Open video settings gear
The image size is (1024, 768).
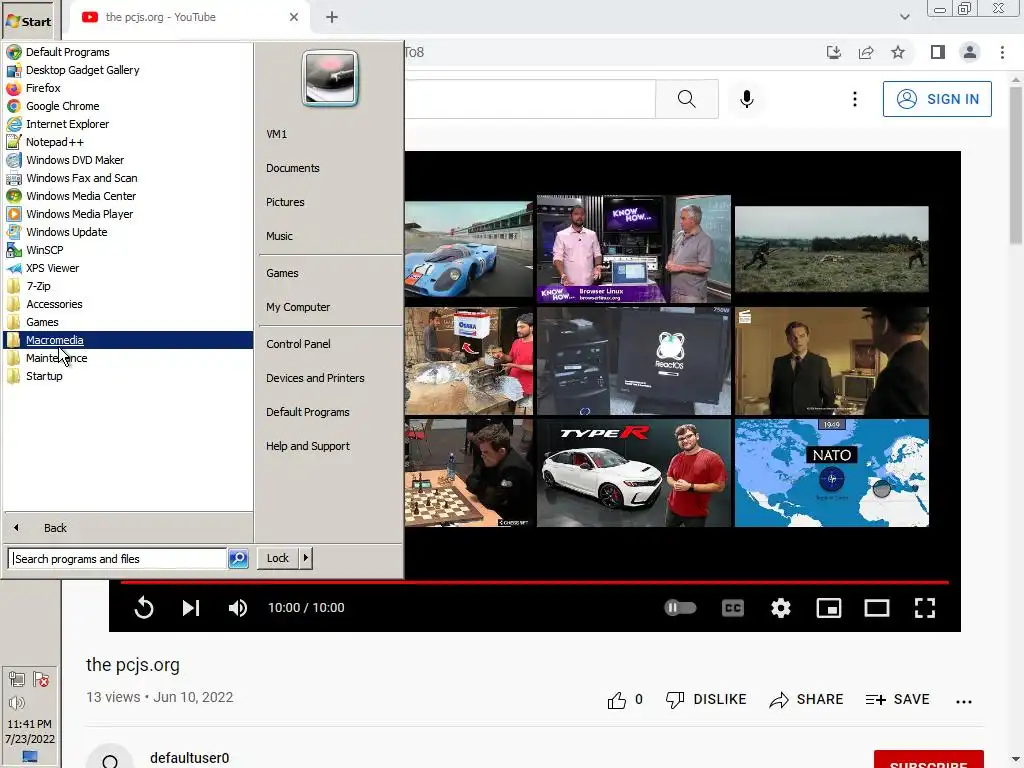pos(780,608)
